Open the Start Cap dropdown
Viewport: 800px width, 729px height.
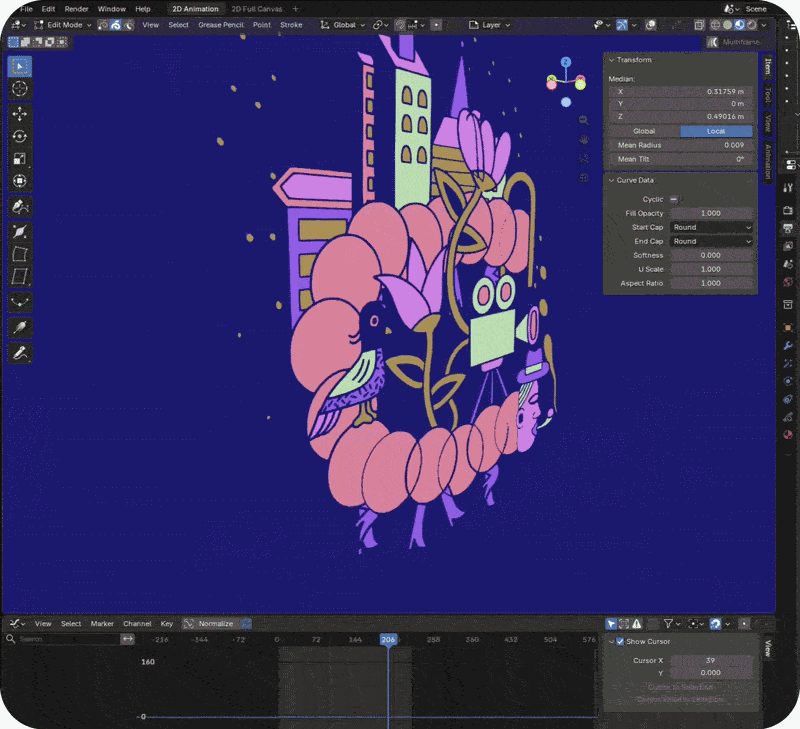tap(711, 228)
